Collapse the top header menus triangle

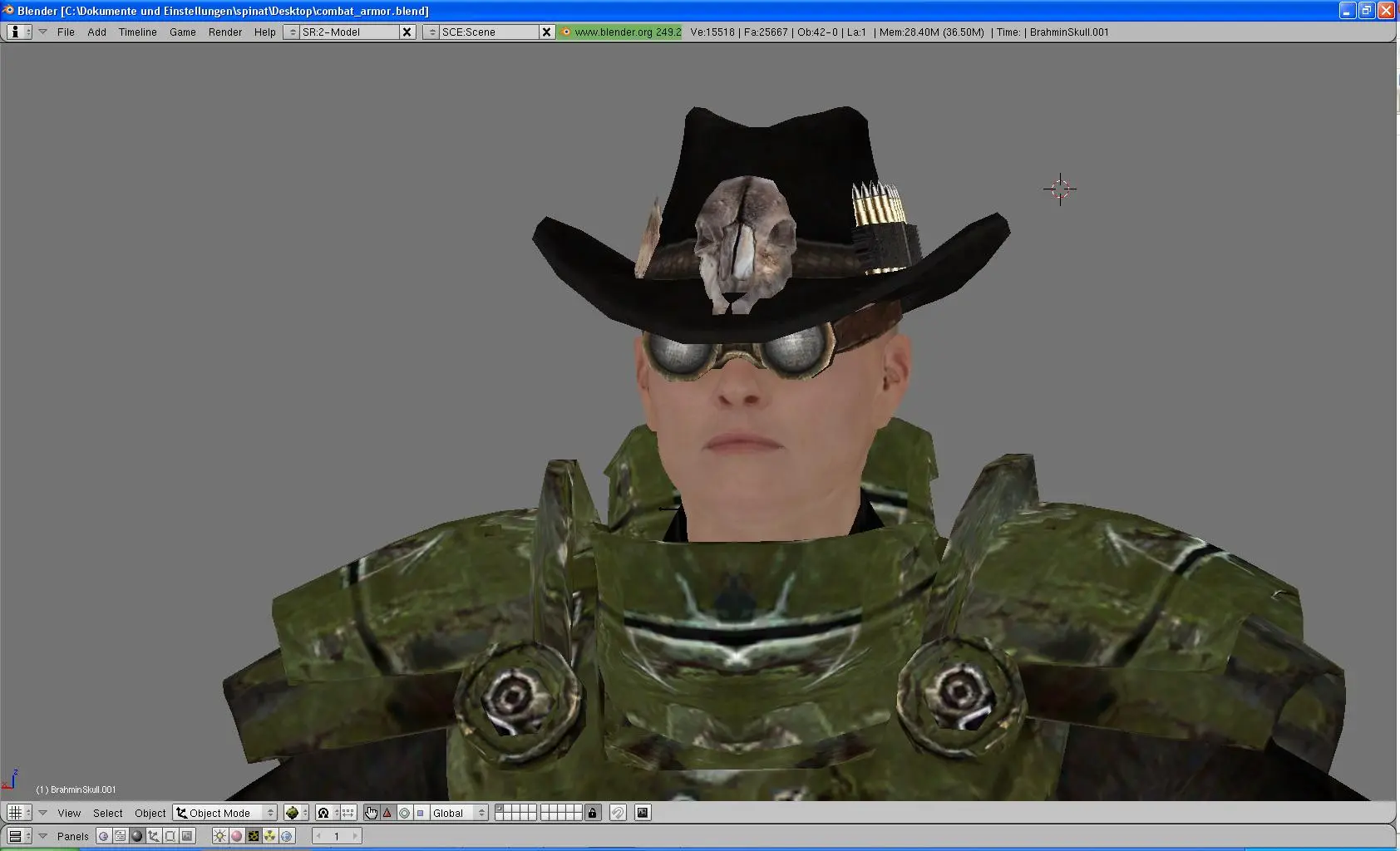[x=42, y=32]
